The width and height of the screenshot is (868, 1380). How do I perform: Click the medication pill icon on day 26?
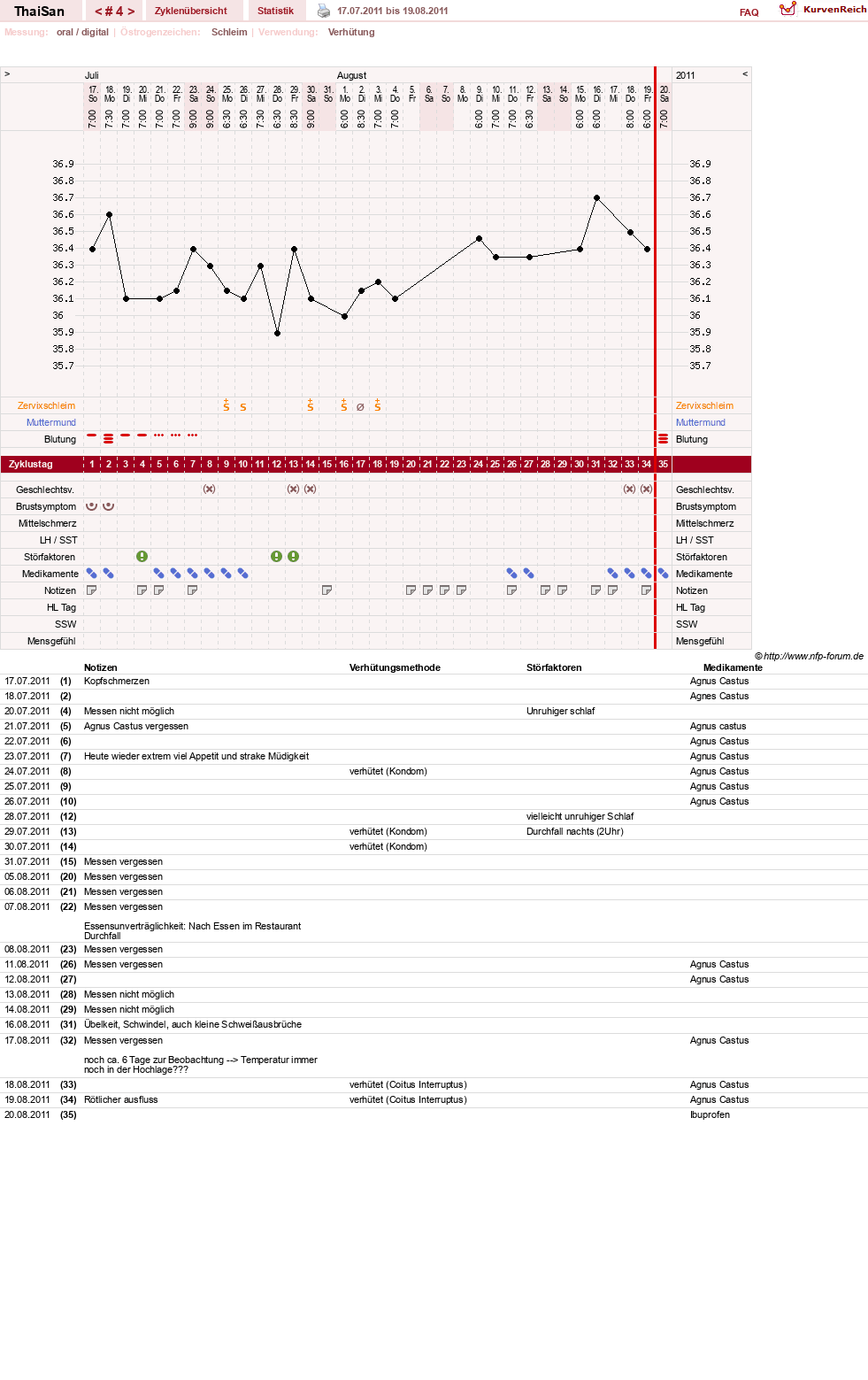tap(512, 574)
